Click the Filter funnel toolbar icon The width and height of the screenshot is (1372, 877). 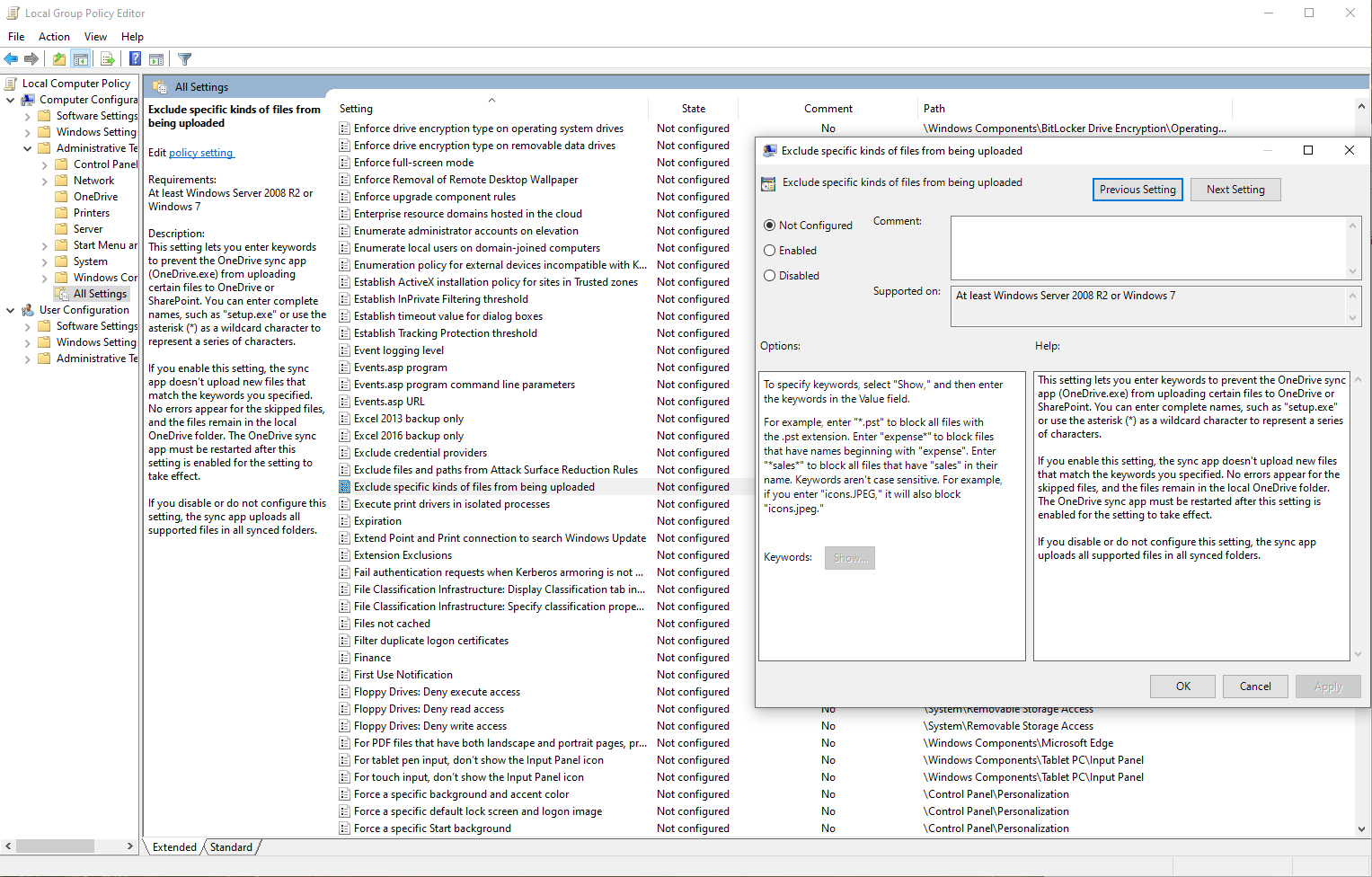coord(185,59)
